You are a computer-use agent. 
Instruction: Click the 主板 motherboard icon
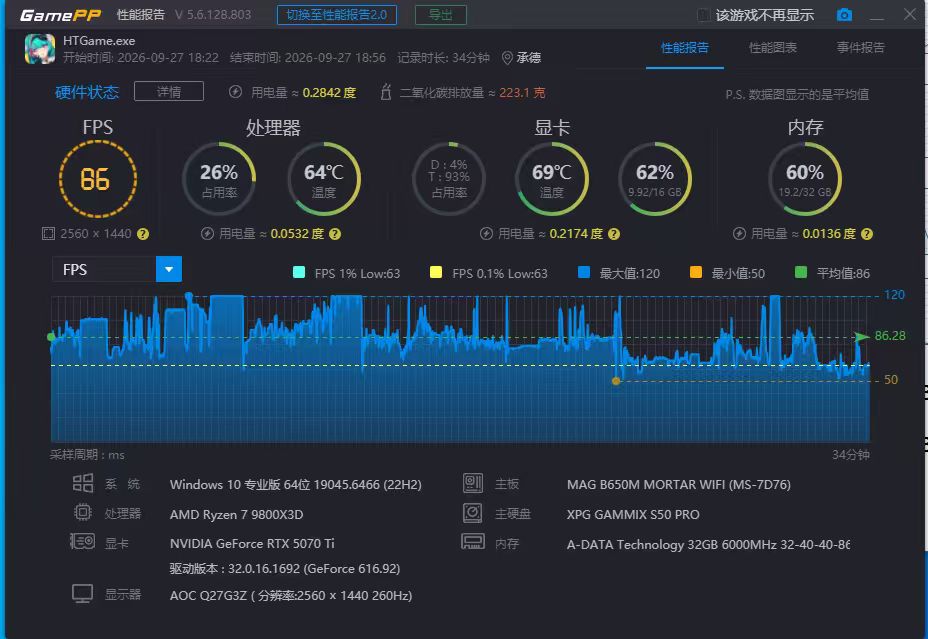(473, 483)
